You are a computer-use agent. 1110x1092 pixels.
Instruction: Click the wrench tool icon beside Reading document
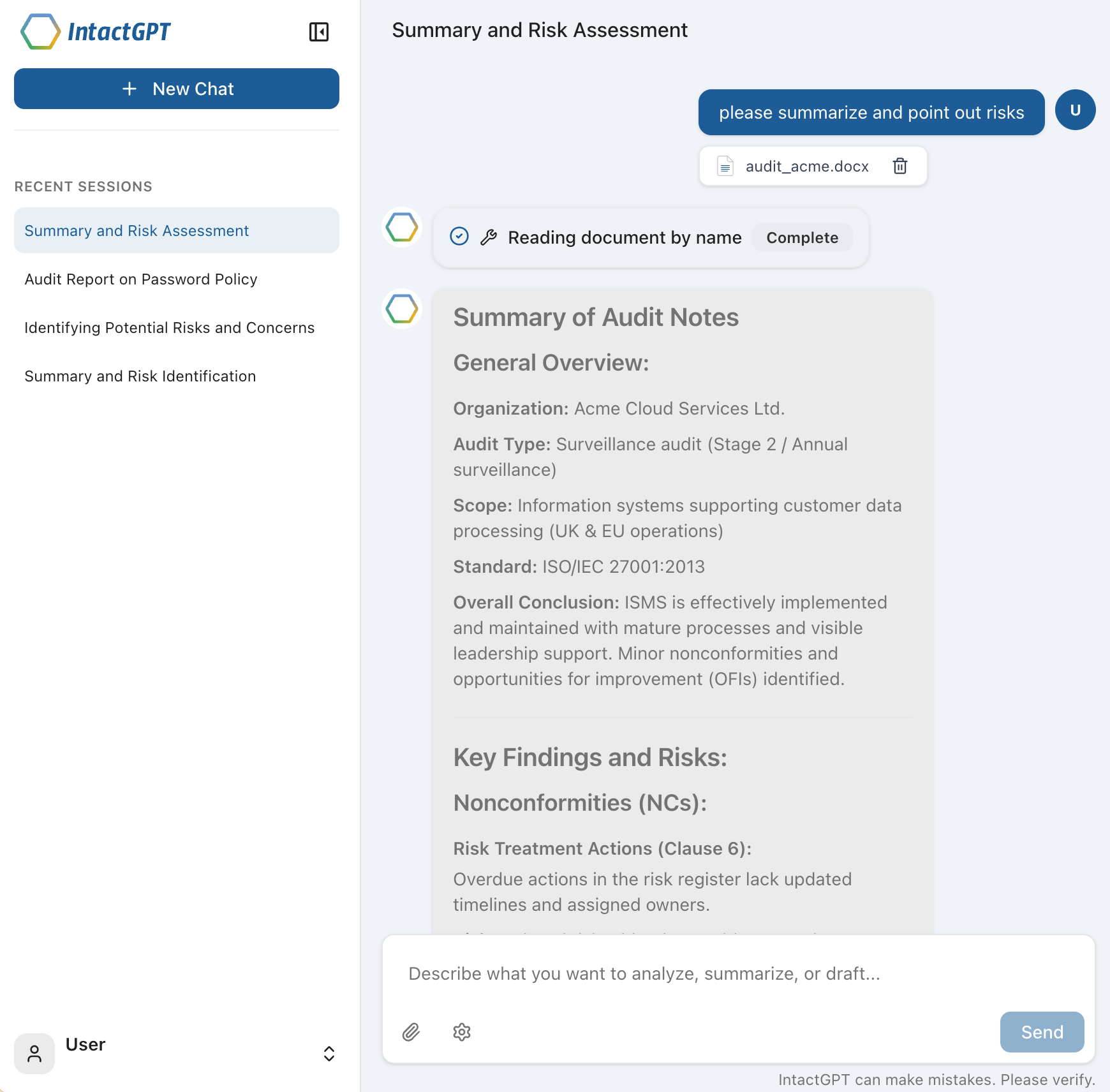pyautogui.click(x=489, y=237)
